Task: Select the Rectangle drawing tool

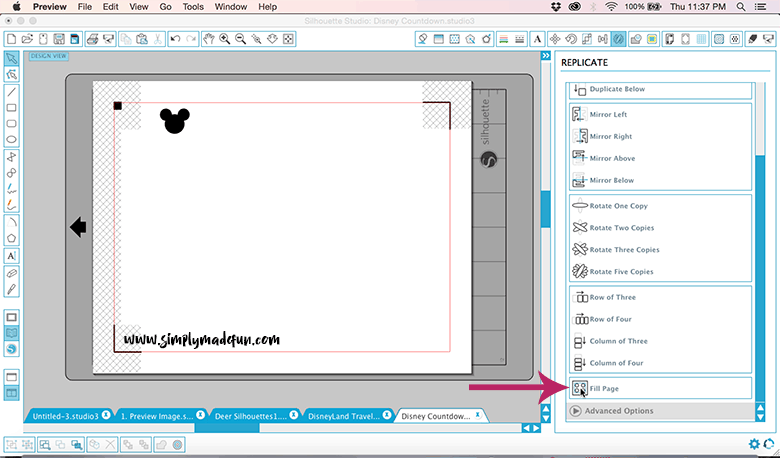Action: point(11,108)
